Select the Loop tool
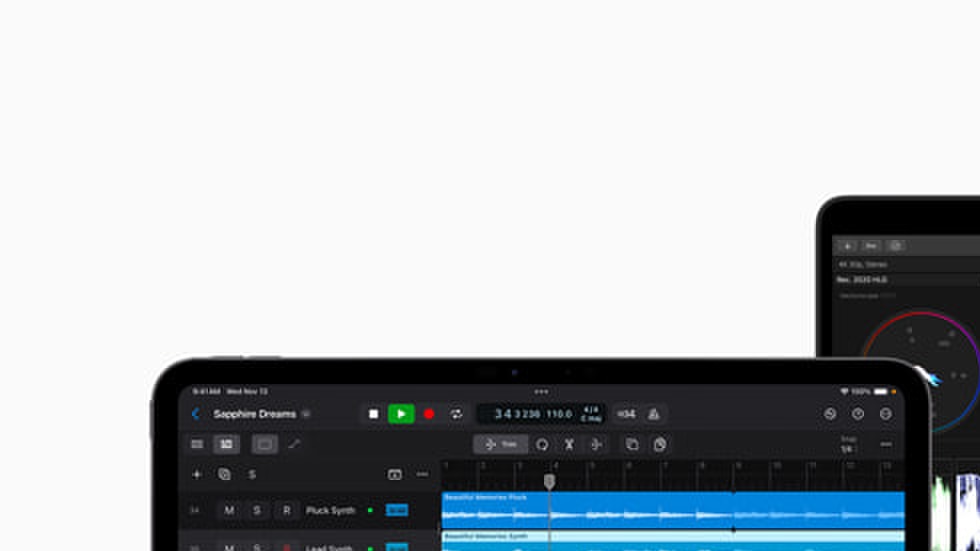The height and width of the screenshot is (551, 980). [x=542, y=444]
